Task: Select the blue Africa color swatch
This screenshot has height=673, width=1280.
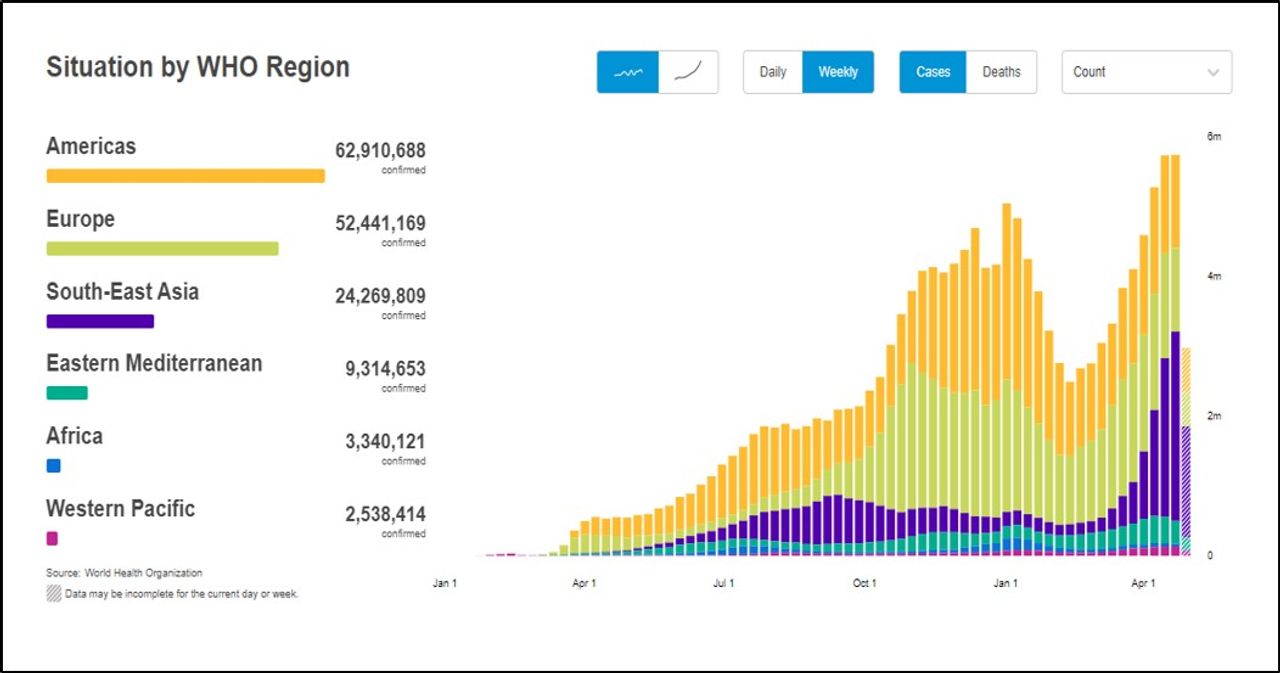Action: click(54, 466)
